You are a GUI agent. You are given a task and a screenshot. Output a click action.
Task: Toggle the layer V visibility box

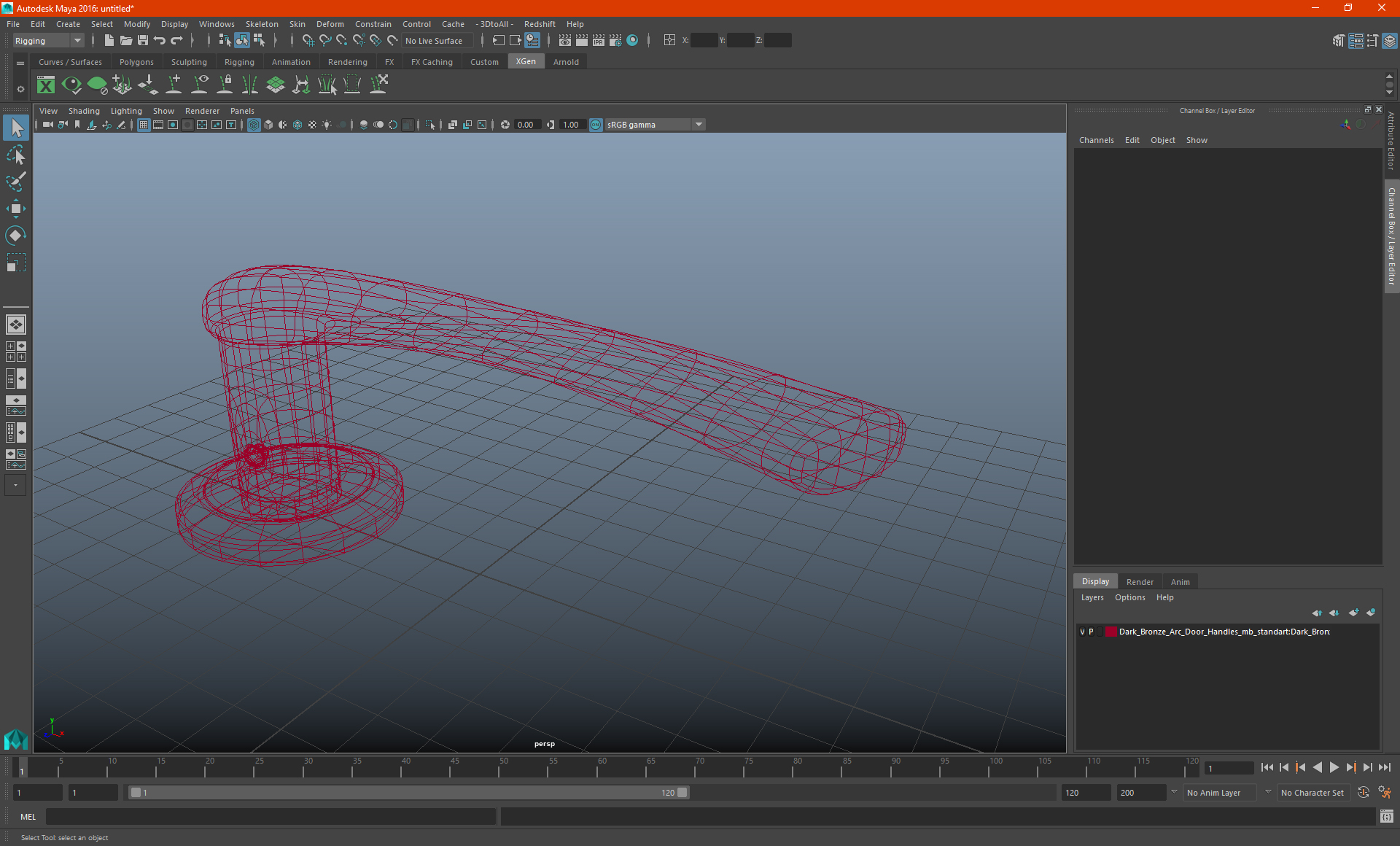(1082, 632)
